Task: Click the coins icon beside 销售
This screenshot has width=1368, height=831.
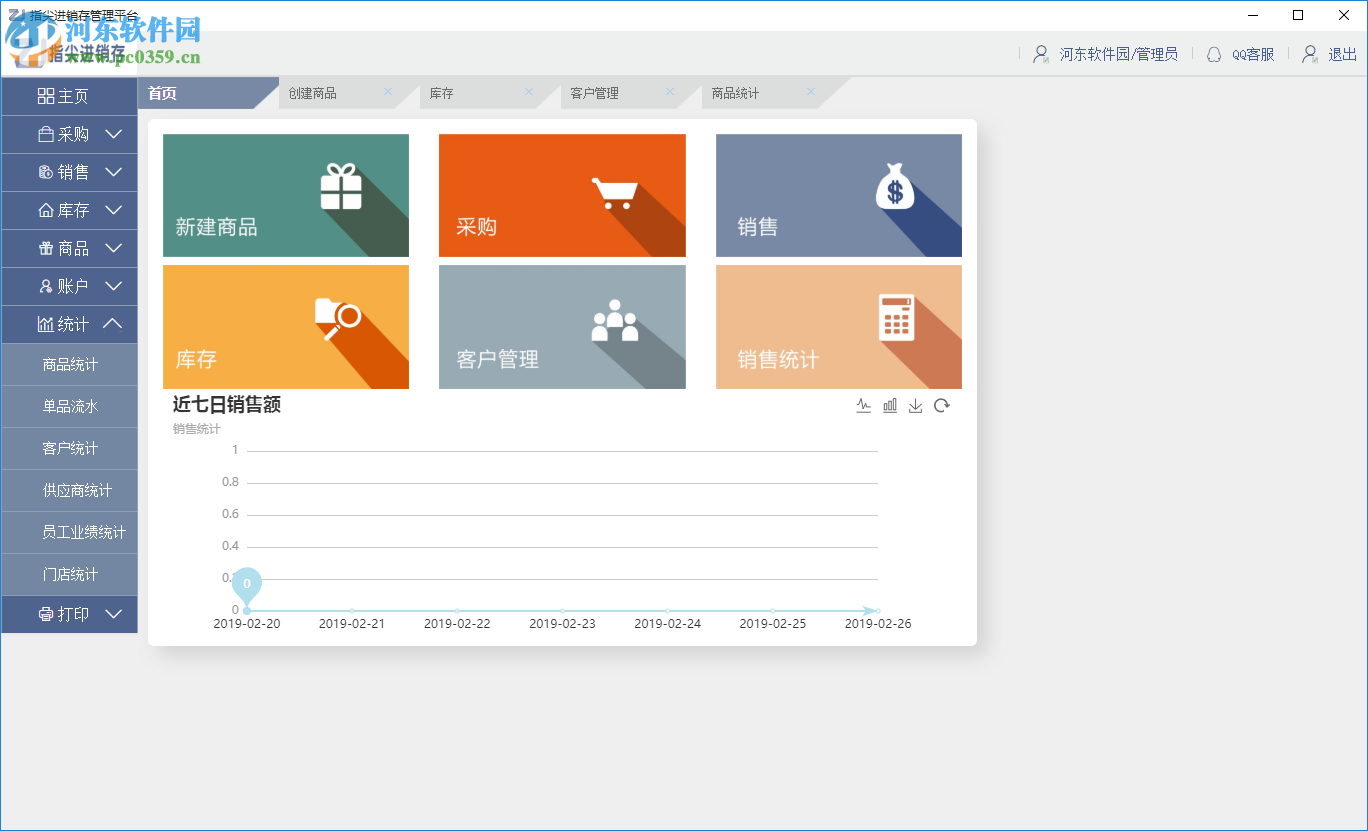Action: point(46,172)
